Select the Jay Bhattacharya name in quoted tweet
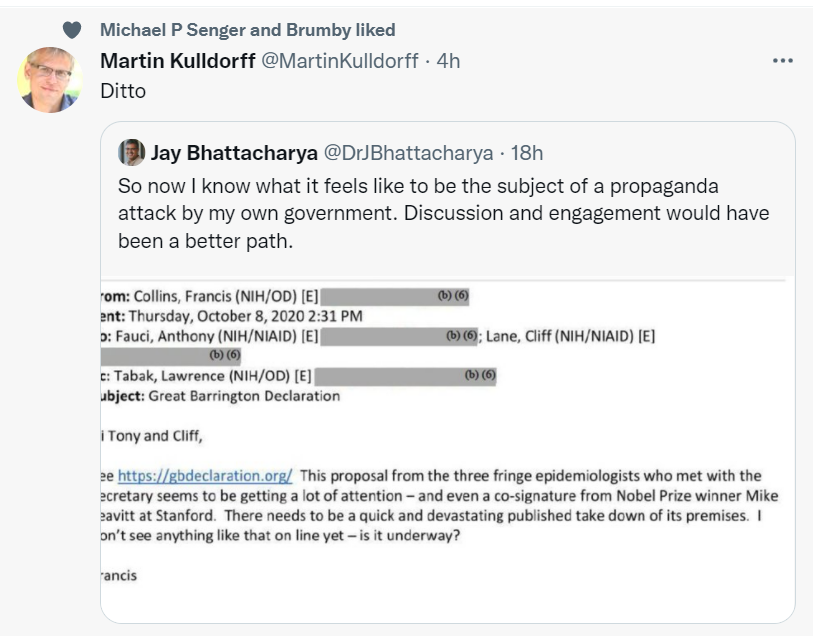 pyautogui.click(x=233, y=153)
